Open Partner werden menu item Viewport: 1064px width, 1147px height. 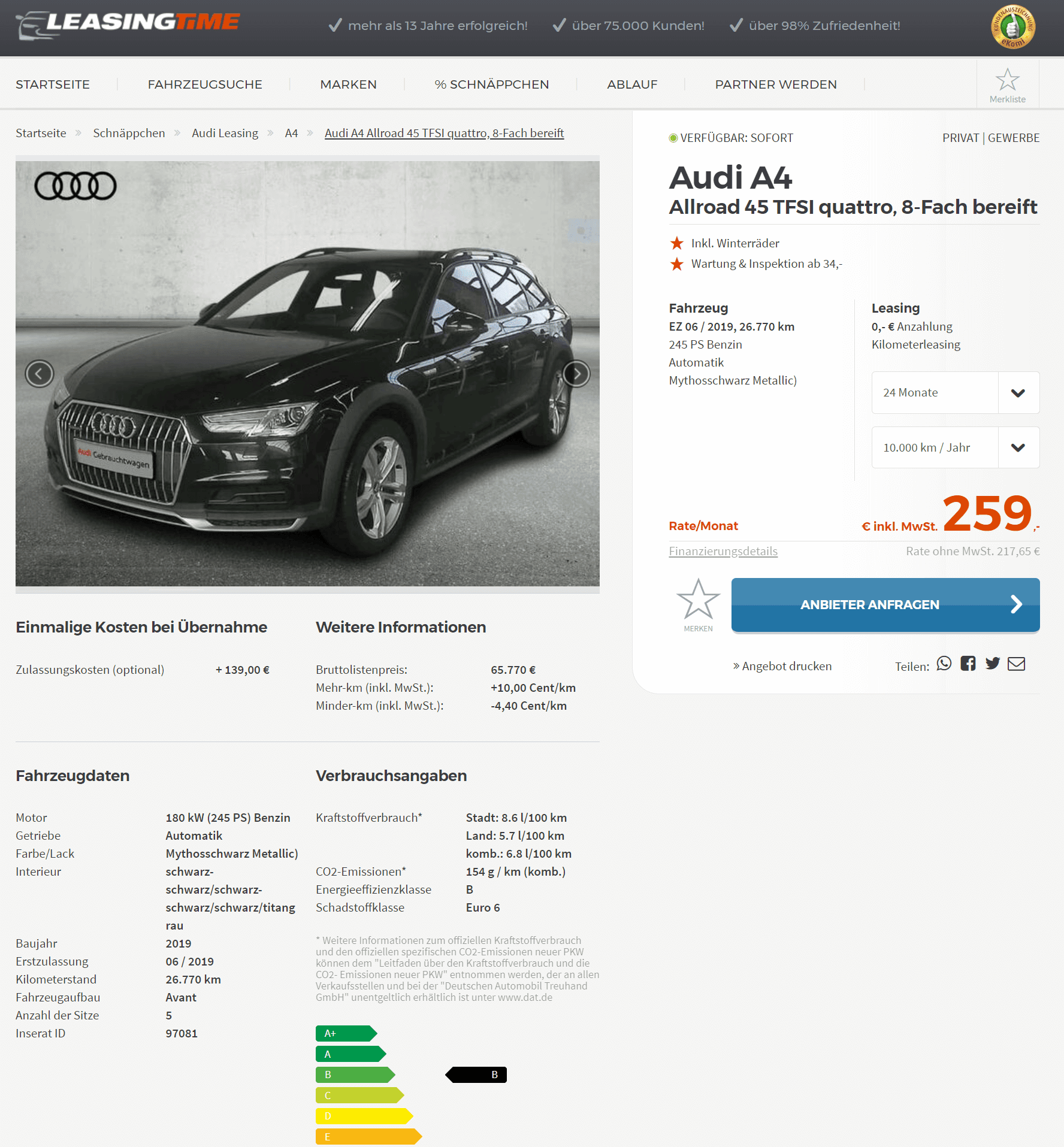click(x=776, y=84)
